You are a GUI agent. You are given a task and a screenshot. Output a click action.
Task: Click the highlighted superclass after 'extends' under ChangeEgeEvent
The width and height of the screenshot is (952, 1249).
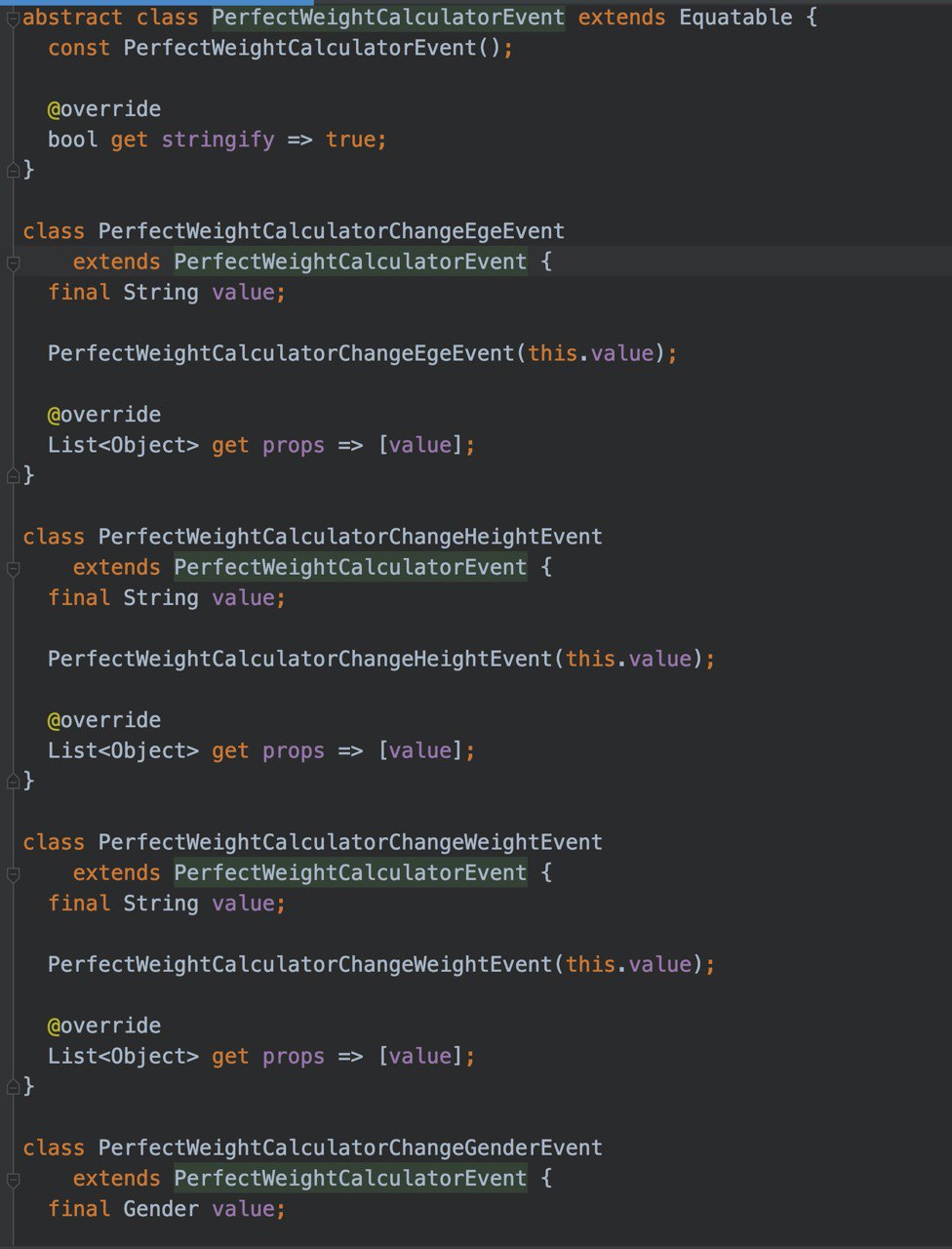coord(350,262)
